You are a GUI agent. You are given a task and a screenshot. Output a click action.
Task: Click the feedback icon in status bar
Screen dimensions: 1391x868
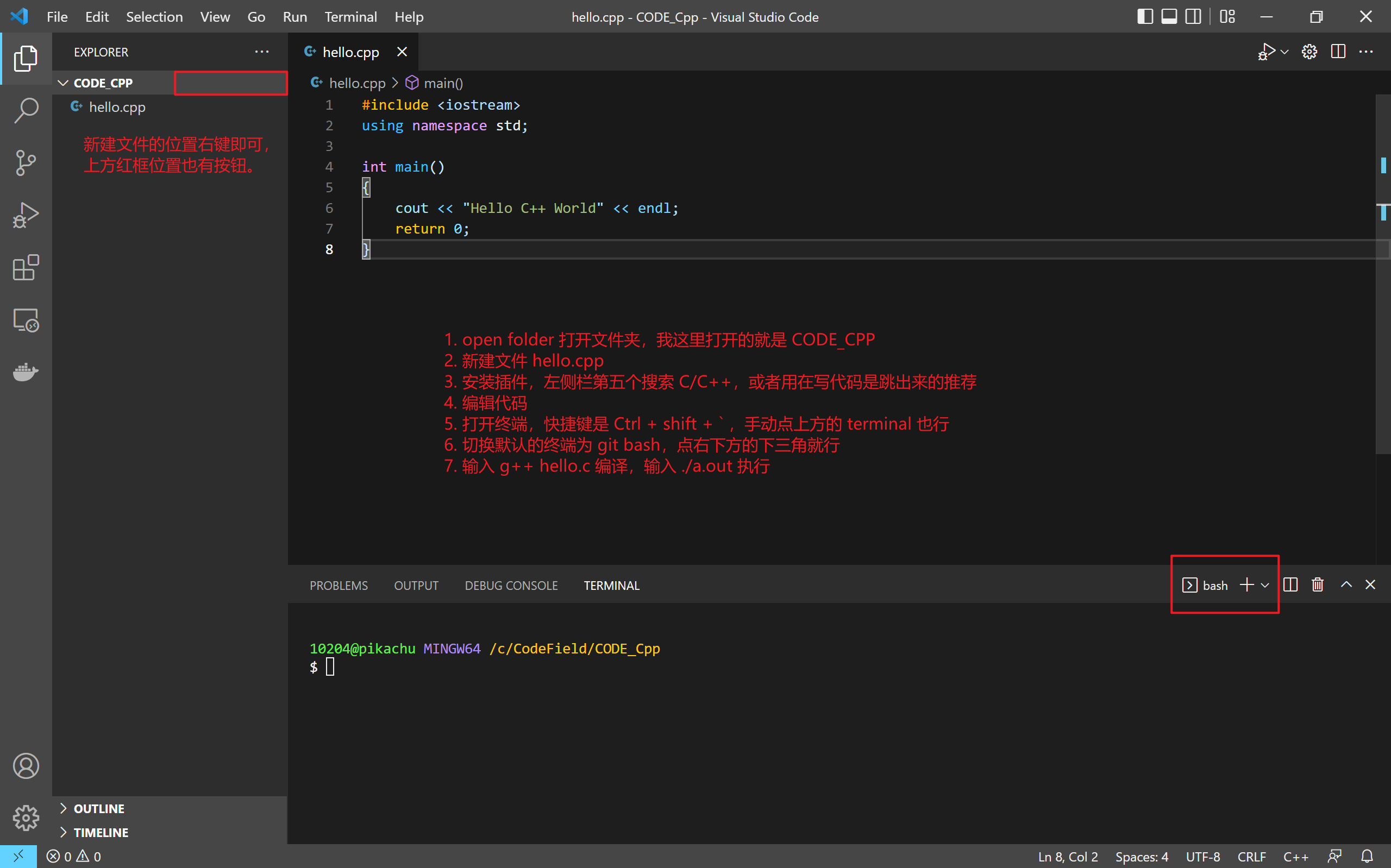click(1334, 857)
